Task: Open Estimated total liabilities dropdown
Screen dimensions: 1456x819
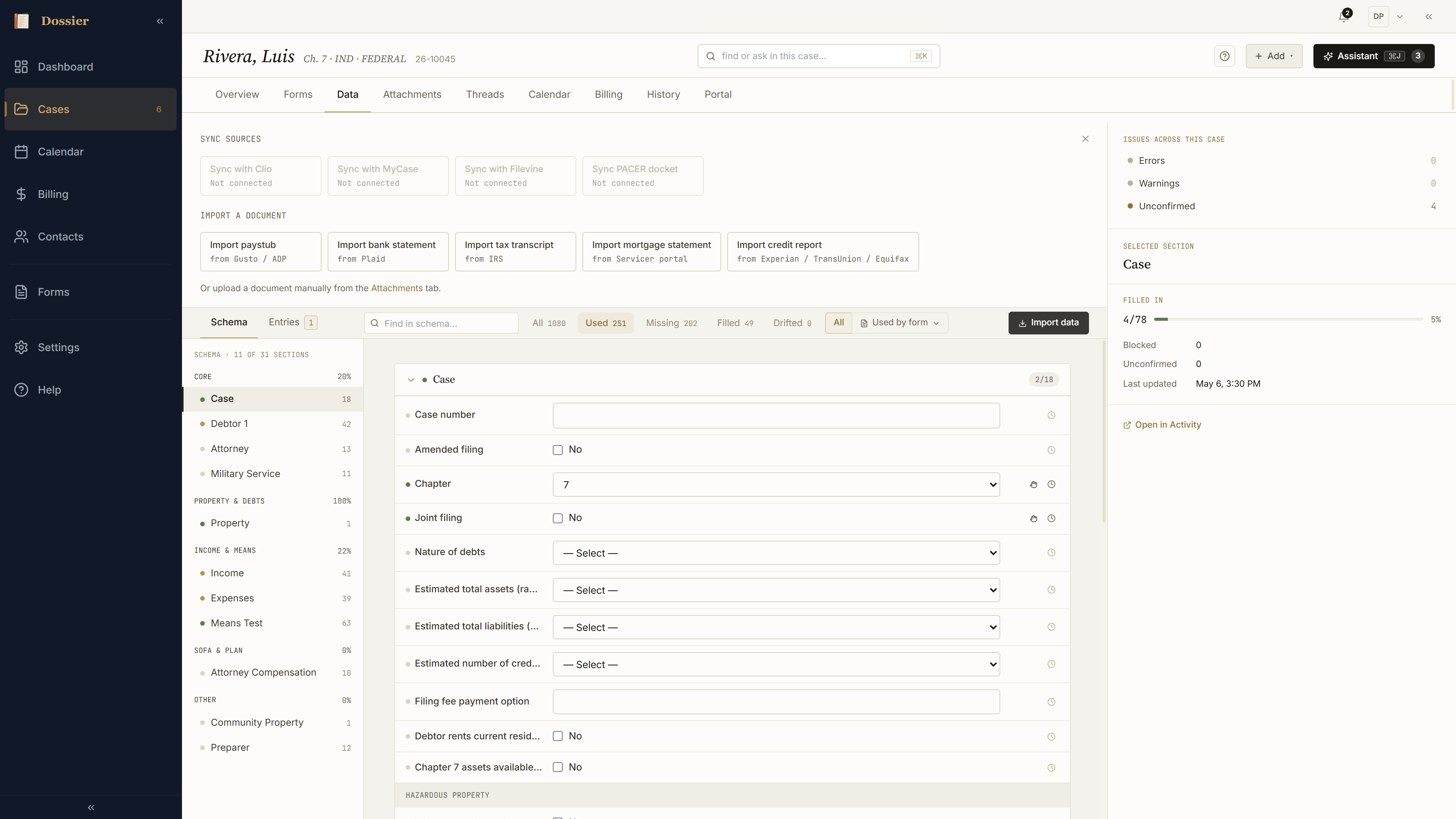Action: click(x=776, y=628)
